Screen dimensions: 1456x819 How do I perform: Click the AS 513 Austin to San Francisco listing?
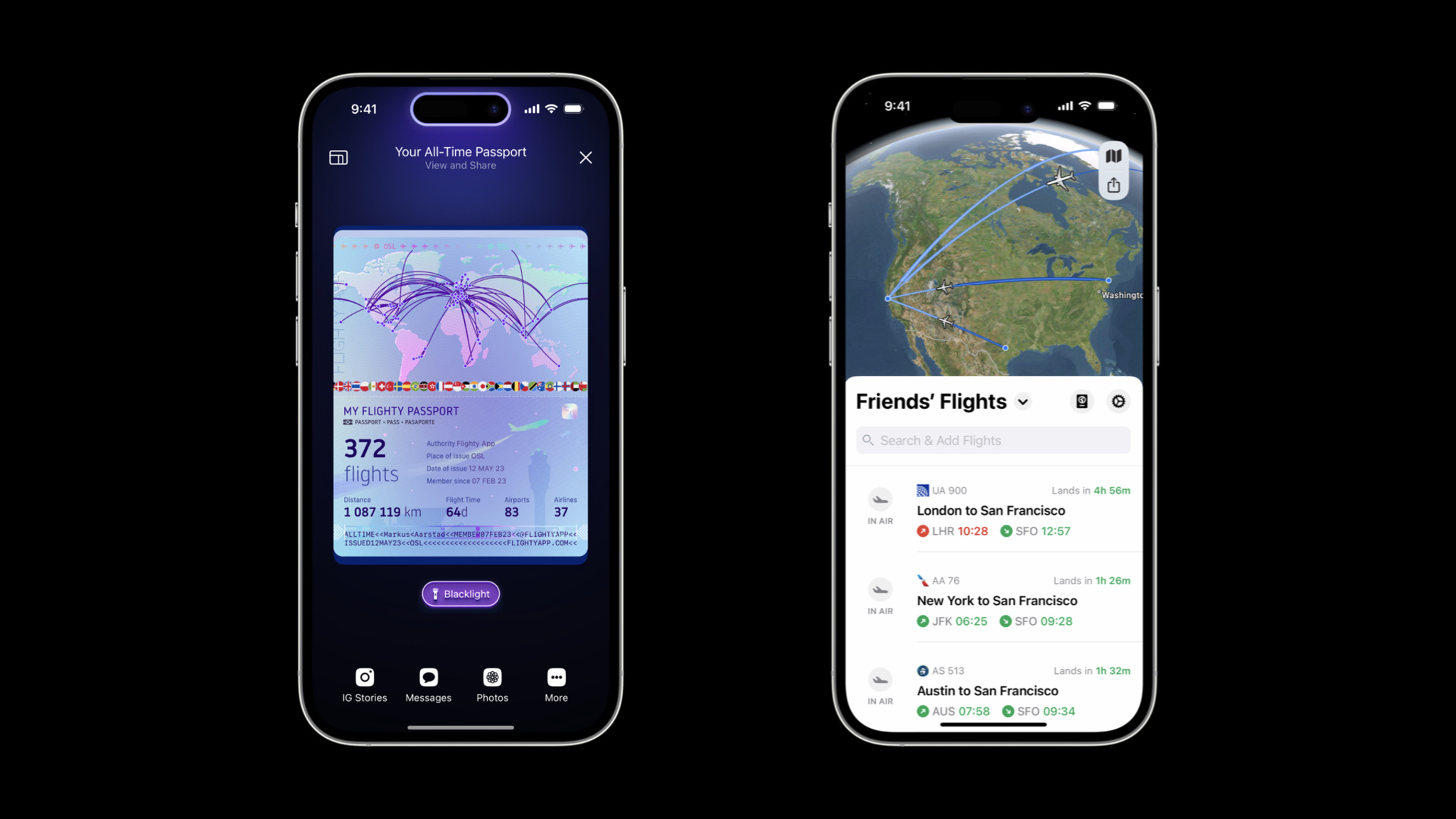(x=993, y=690)
